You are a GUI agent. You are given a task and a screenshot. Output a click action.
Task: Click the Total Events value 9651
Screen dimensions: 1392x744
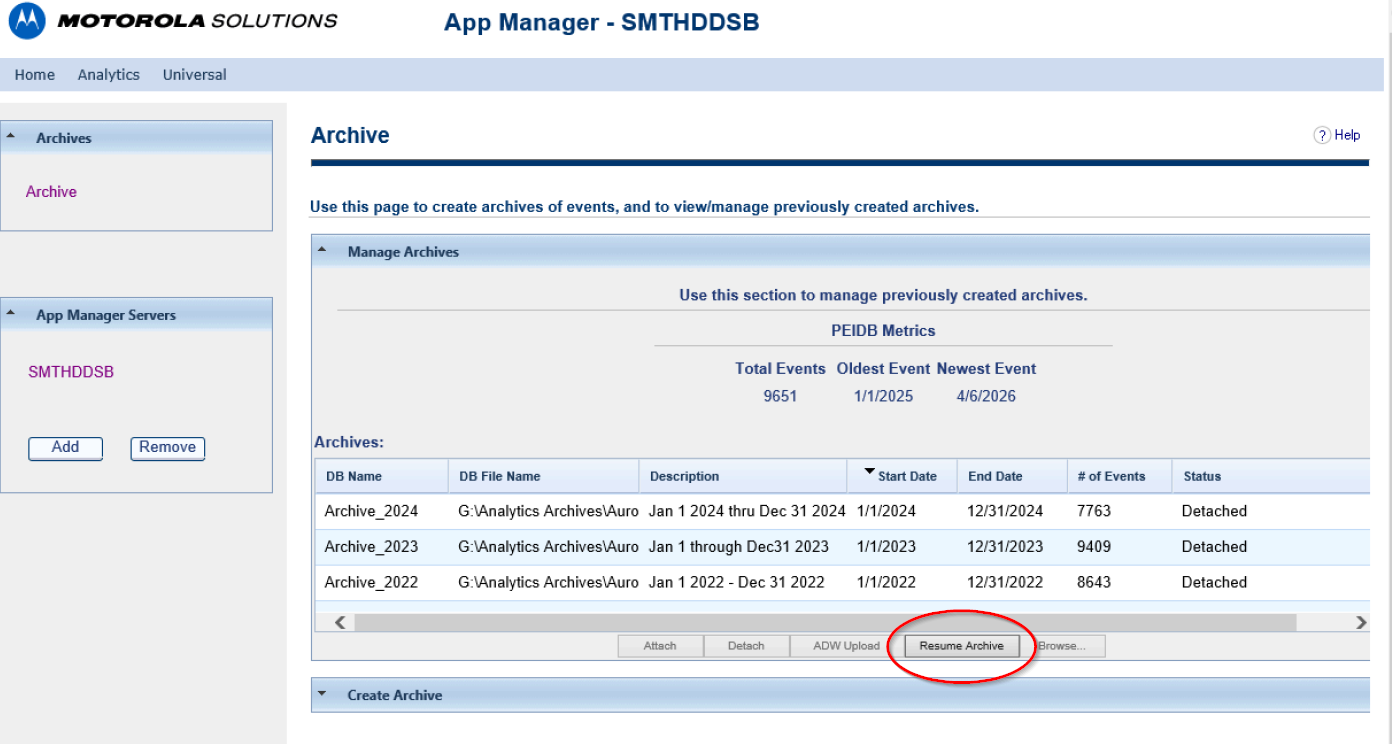[x=780, y=396]
